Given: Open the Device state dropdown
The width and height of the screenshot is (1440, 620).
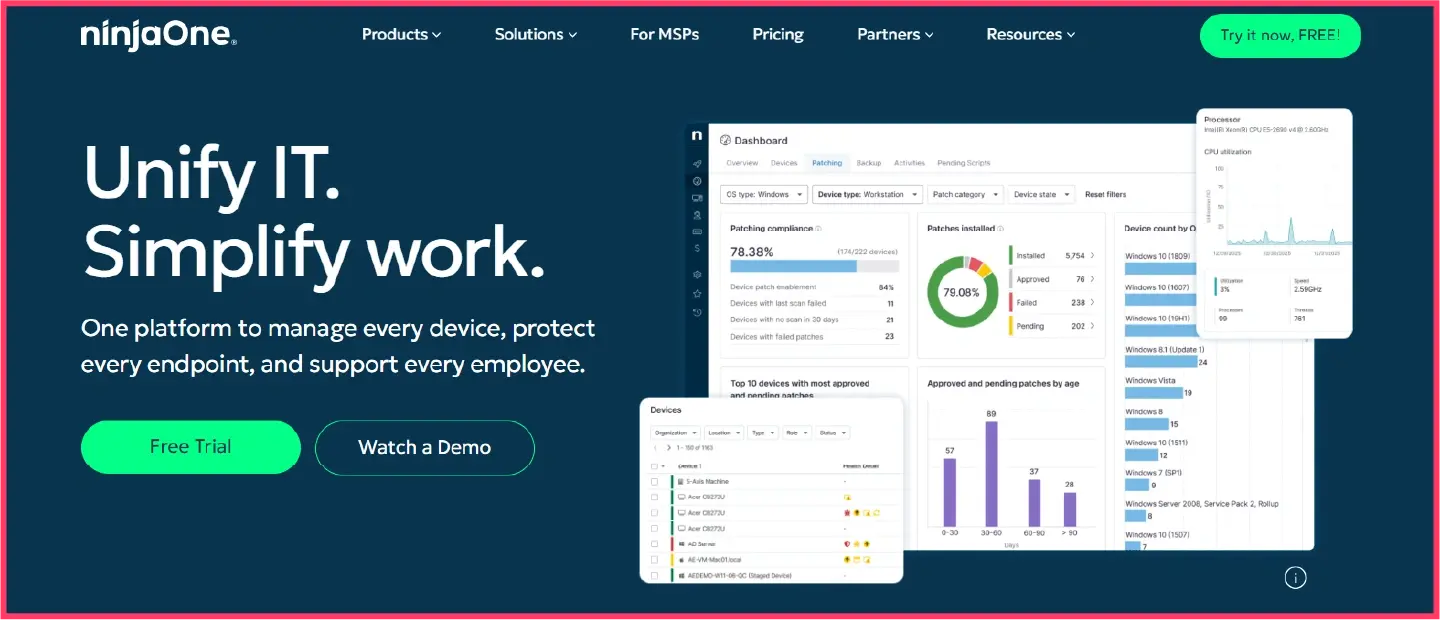Looking at the screenshot, I should (1041, 195).
